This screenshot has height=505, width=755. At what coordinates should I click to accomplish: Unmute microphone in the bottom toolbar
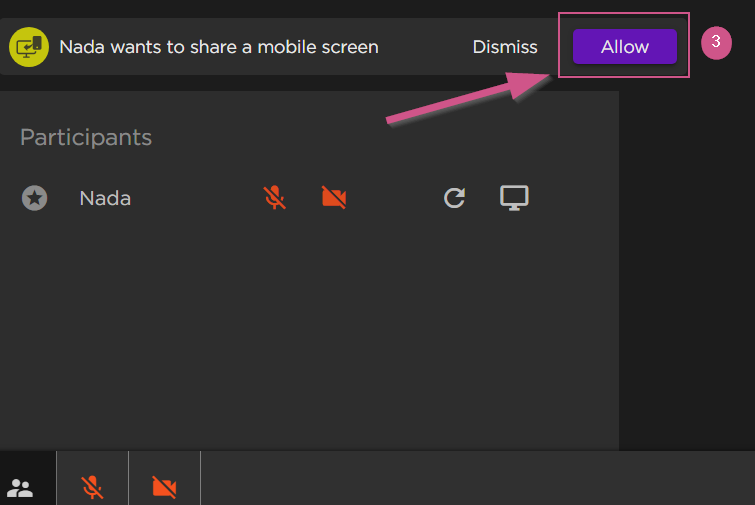pyautogui.click(x=92, y=487)
